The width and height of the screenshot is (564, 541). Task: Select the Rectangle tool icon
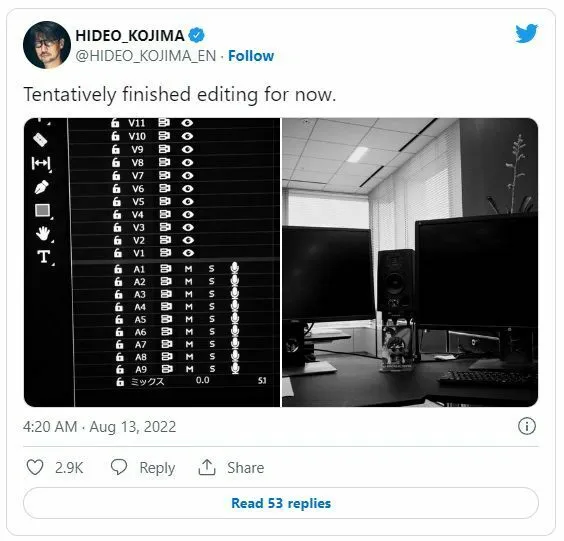(42, 210)
